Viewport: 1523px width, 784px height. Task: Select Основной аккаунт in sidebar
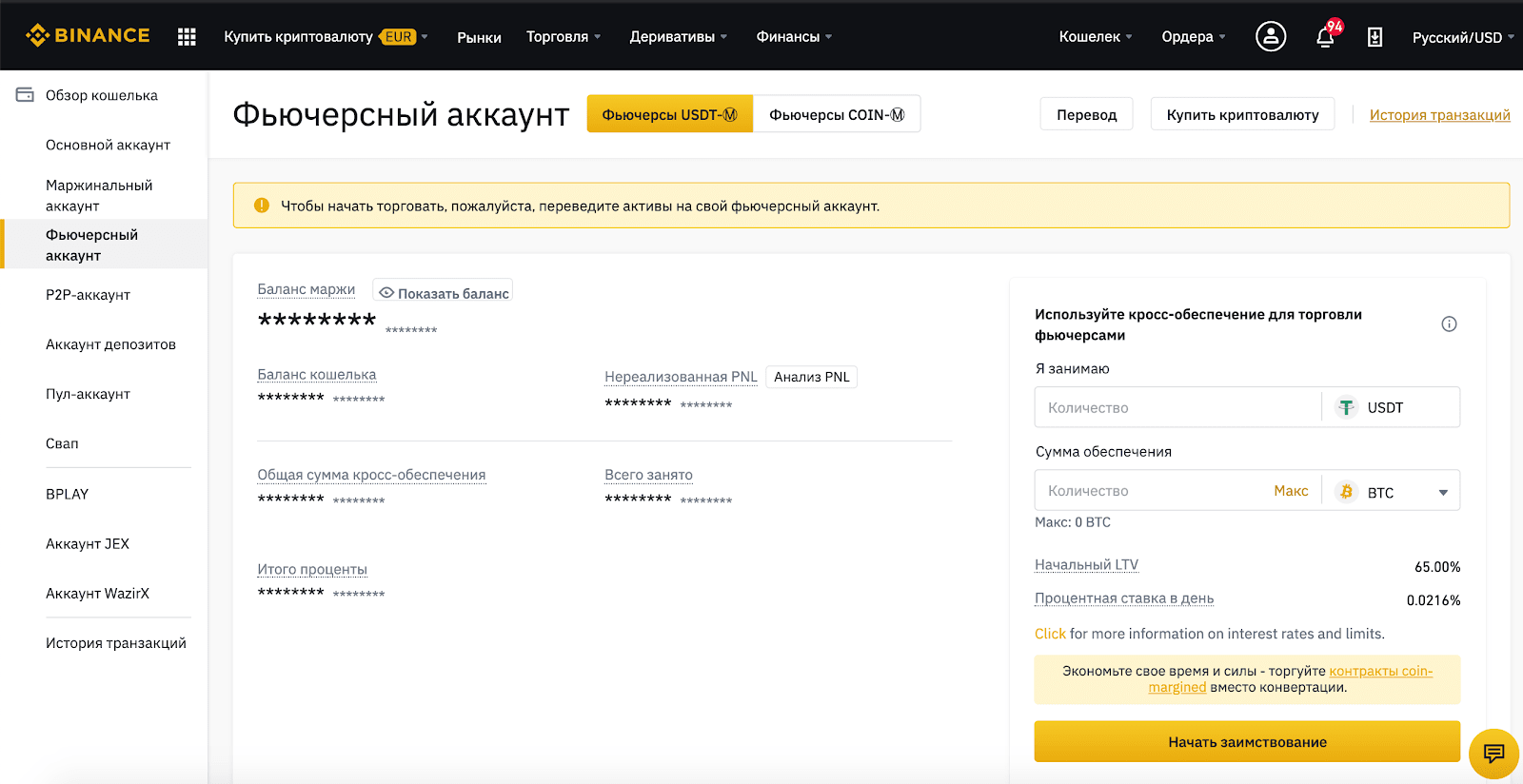pyautogui.click(x=108, y=145)
